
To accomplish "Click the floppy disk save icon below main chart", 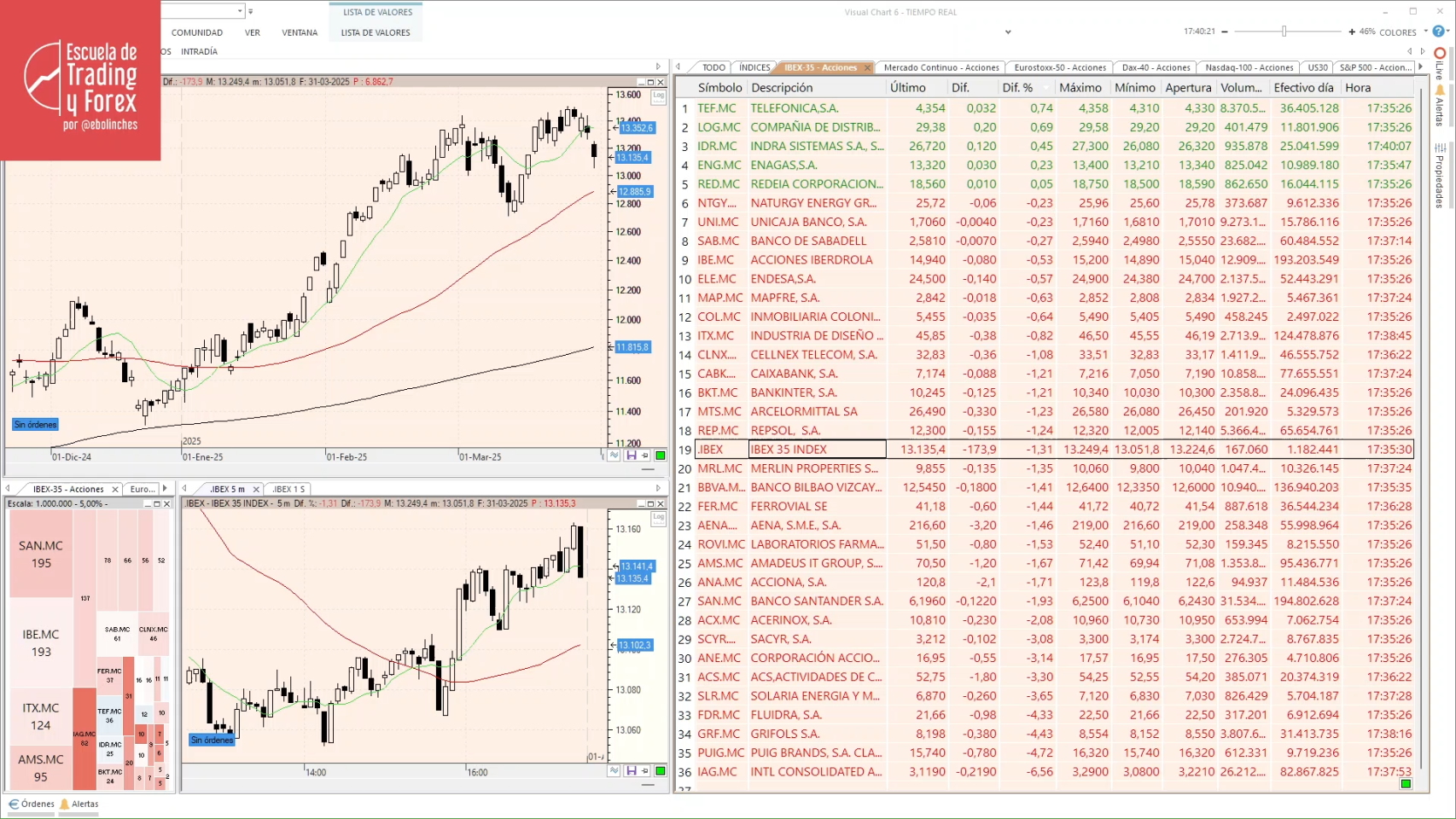I will click(631, 455).
